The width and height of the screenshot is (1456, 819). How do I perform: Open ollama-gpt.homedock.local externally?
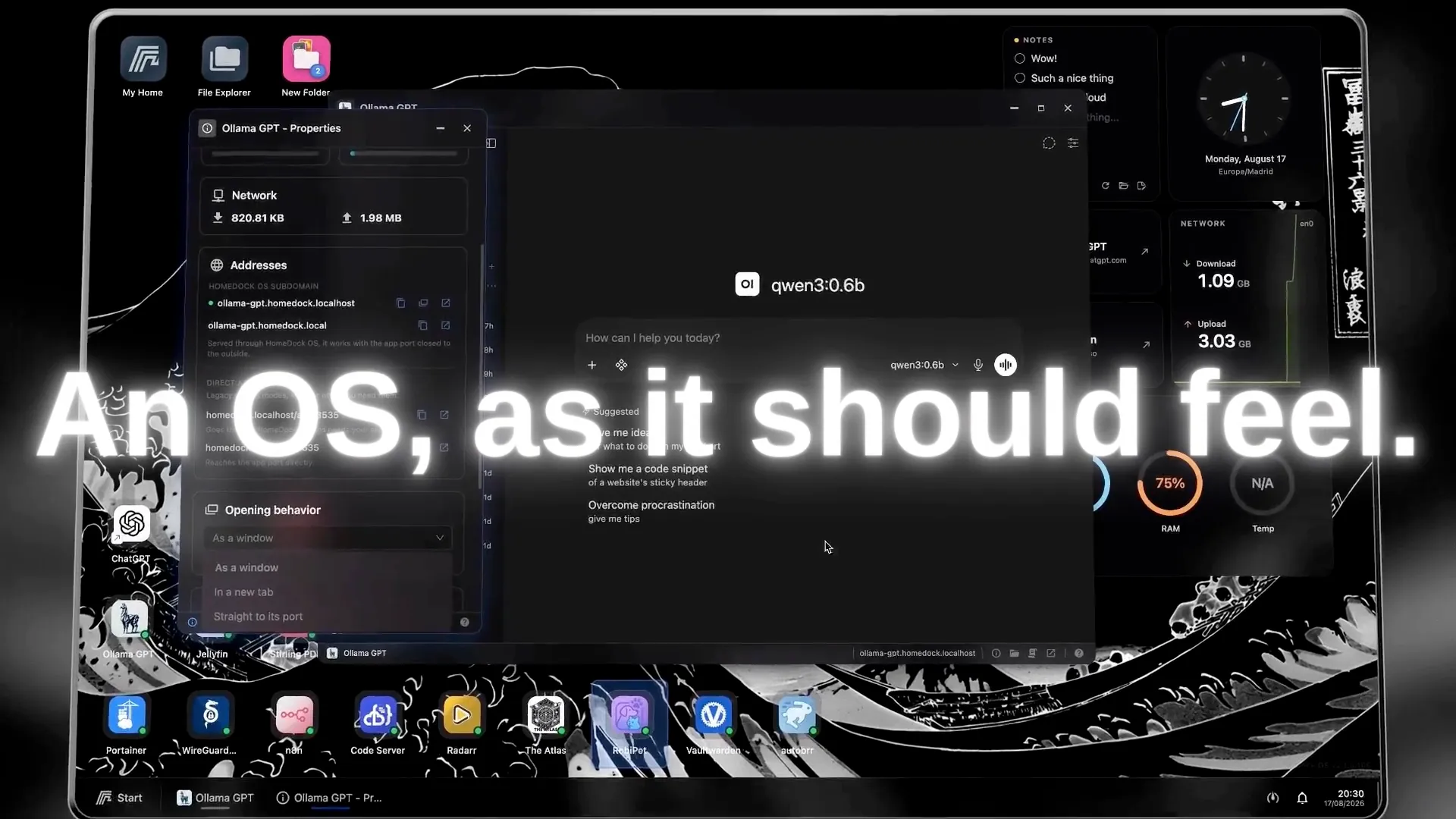(x=446, y=325)
